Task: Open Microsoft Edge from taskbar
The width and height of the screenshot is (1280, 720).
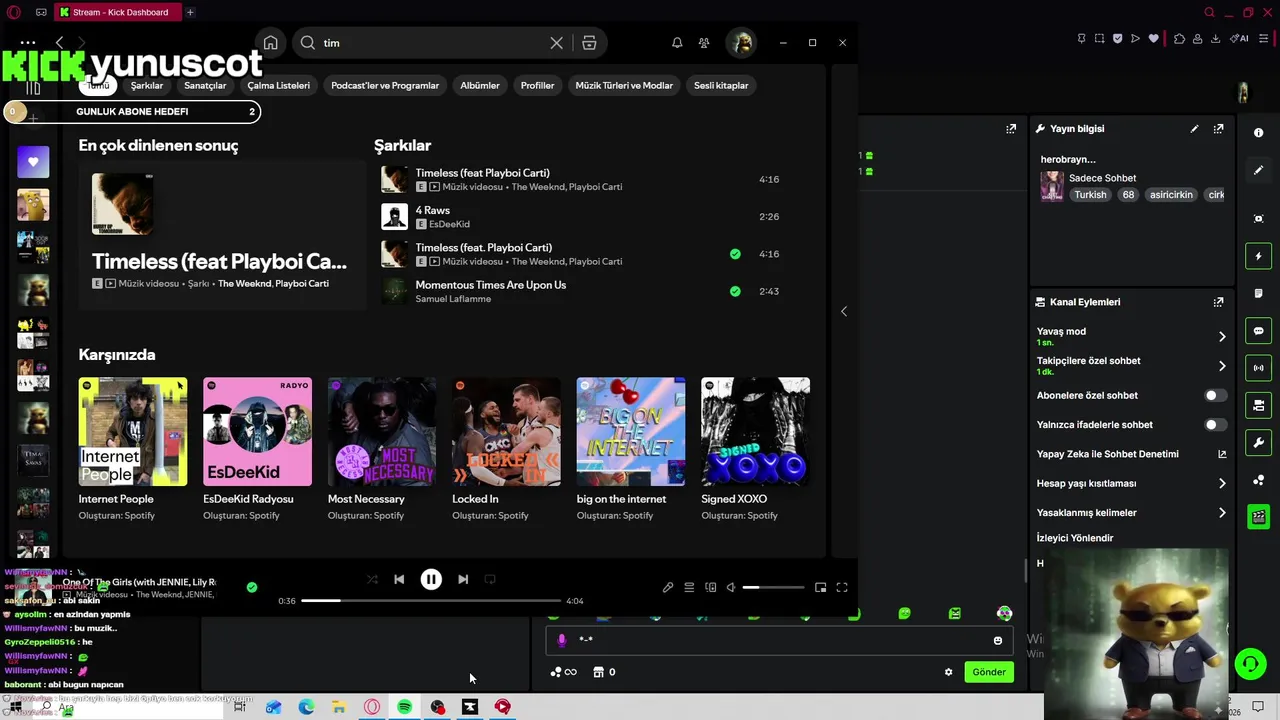Action: 306,707
